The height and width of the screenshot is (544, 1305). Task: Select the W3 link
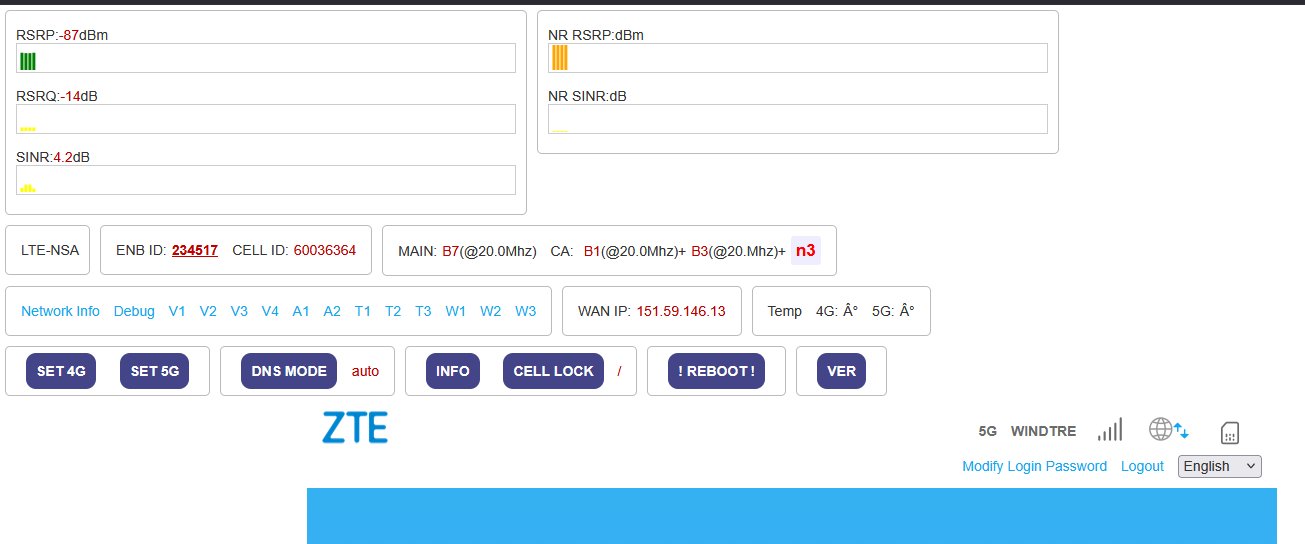525,311
